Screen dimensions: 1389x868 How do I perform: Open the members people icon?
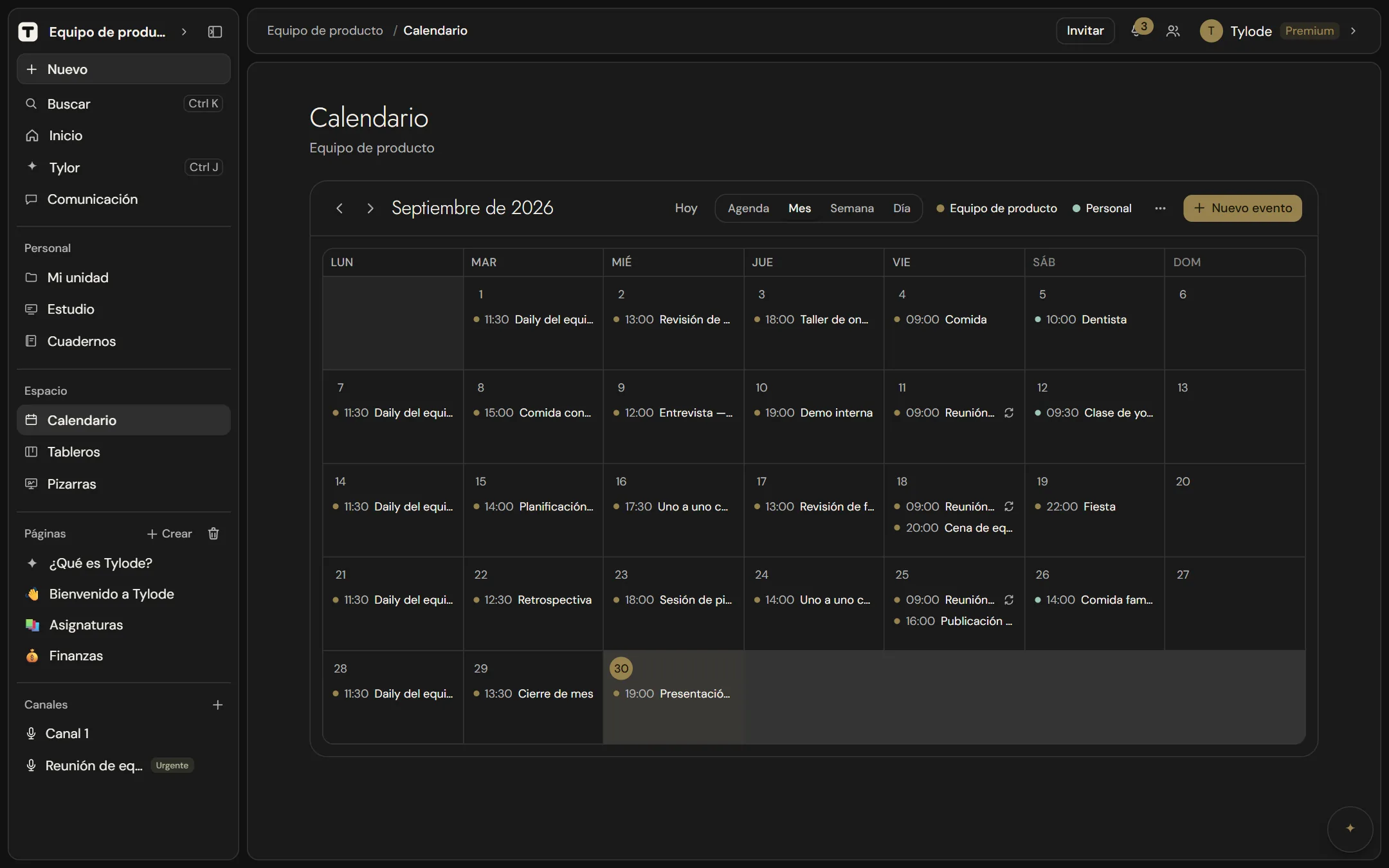pyautogui.click(x=1173, y=31)
